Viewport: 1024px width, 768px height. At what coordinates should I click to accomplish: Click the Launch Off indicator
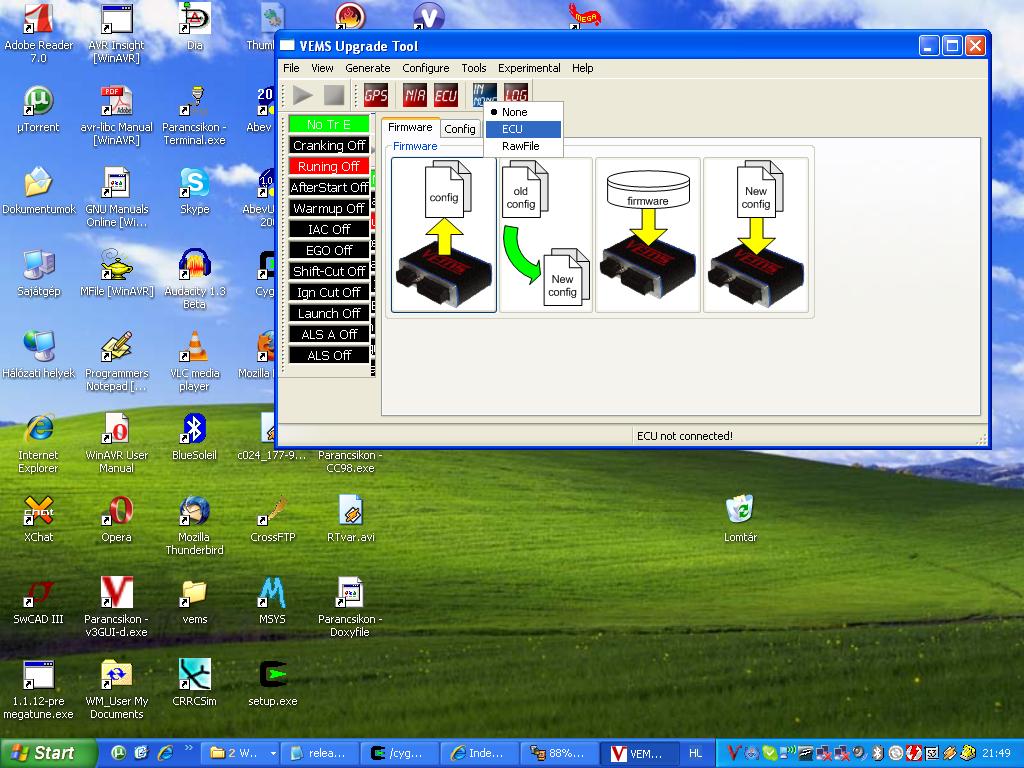[329, 313]
